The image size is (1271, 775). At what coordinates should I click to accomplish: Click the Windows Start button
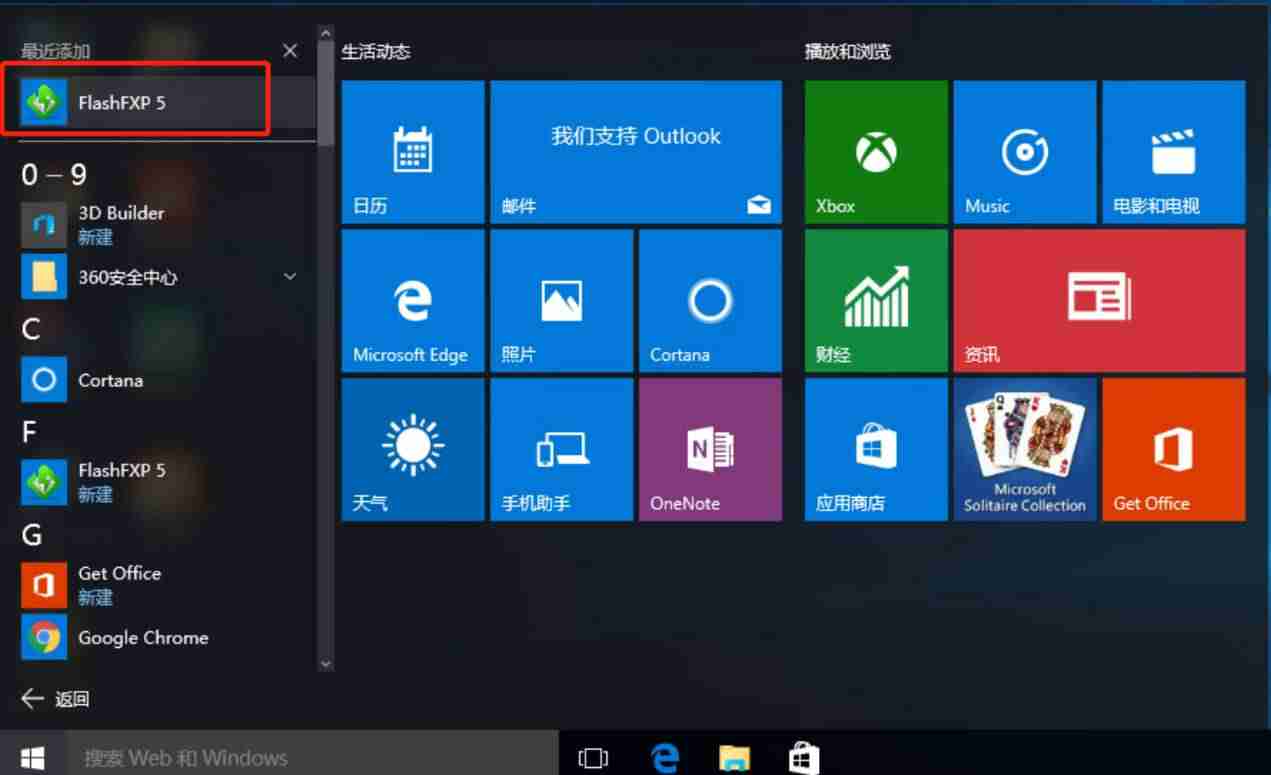coord(33,757)
